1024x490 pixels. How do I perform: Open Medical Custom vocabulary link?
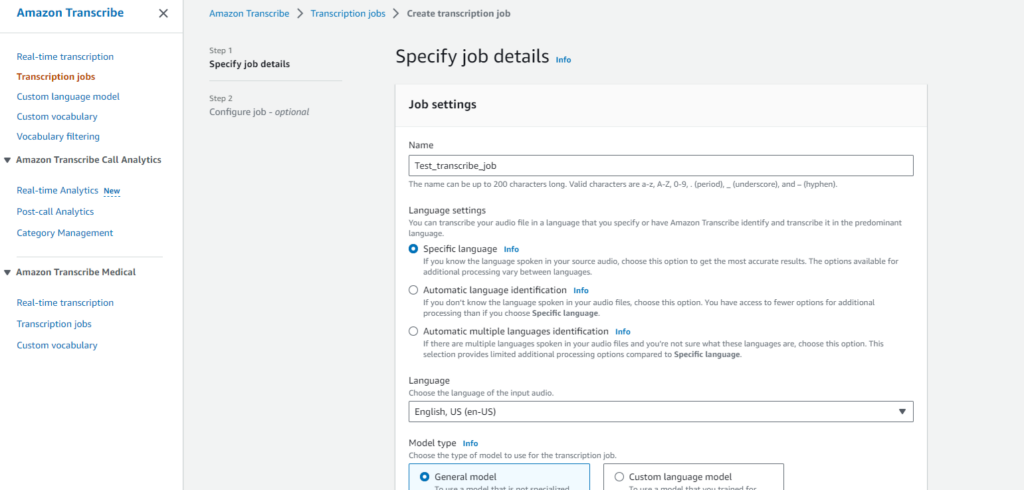pos(57,345)
